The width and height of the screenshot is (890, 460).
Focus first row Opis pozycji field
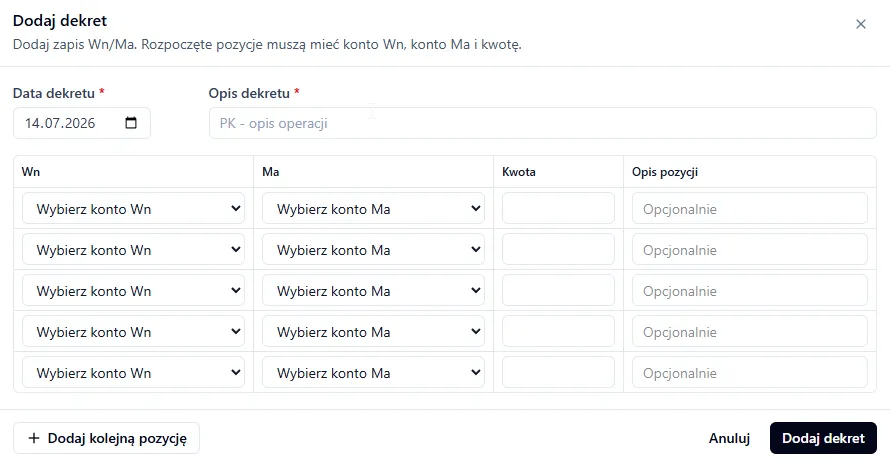pyautogui.click(x=750, y=208)
